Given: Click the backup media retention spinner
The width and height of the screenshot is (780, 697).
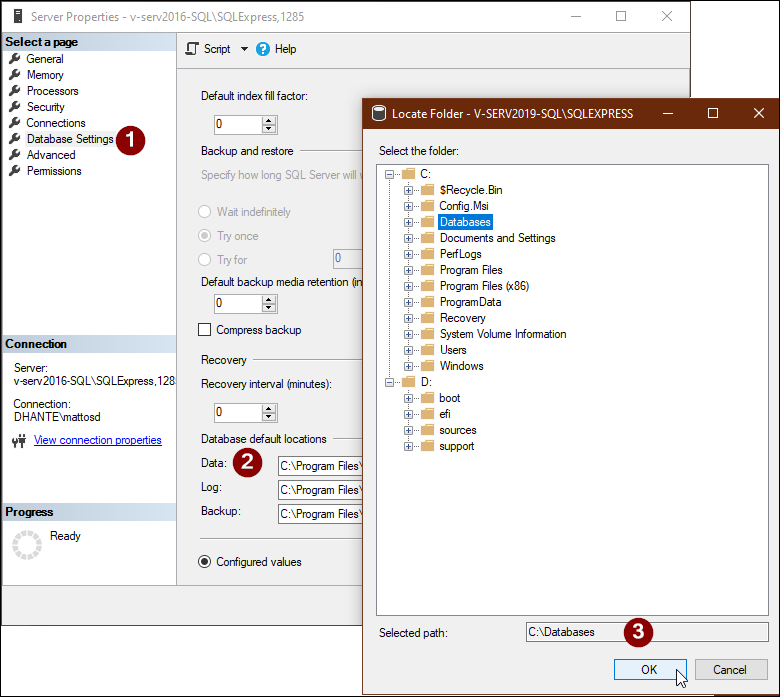Looking at the screenshot, I should (269, 303).
